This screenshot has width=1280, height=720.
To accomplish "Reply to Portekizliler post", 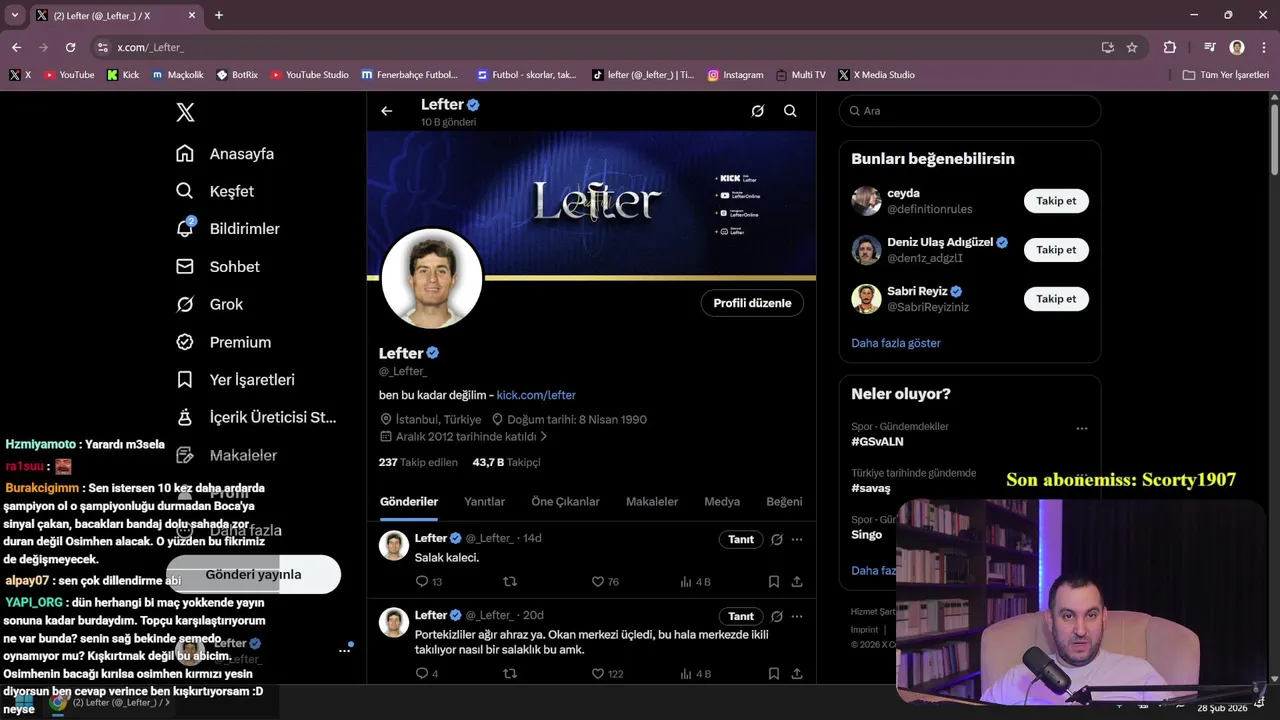I will tap(426, 673).
